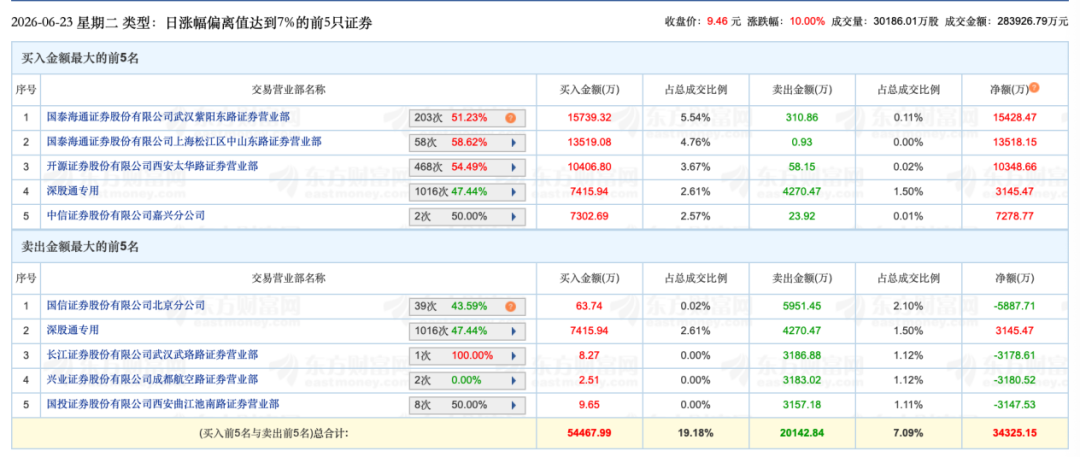This screenshot has width=1080, height=457.
Task: Click buy amount 7302.69
Action: [x=587, y=216]
